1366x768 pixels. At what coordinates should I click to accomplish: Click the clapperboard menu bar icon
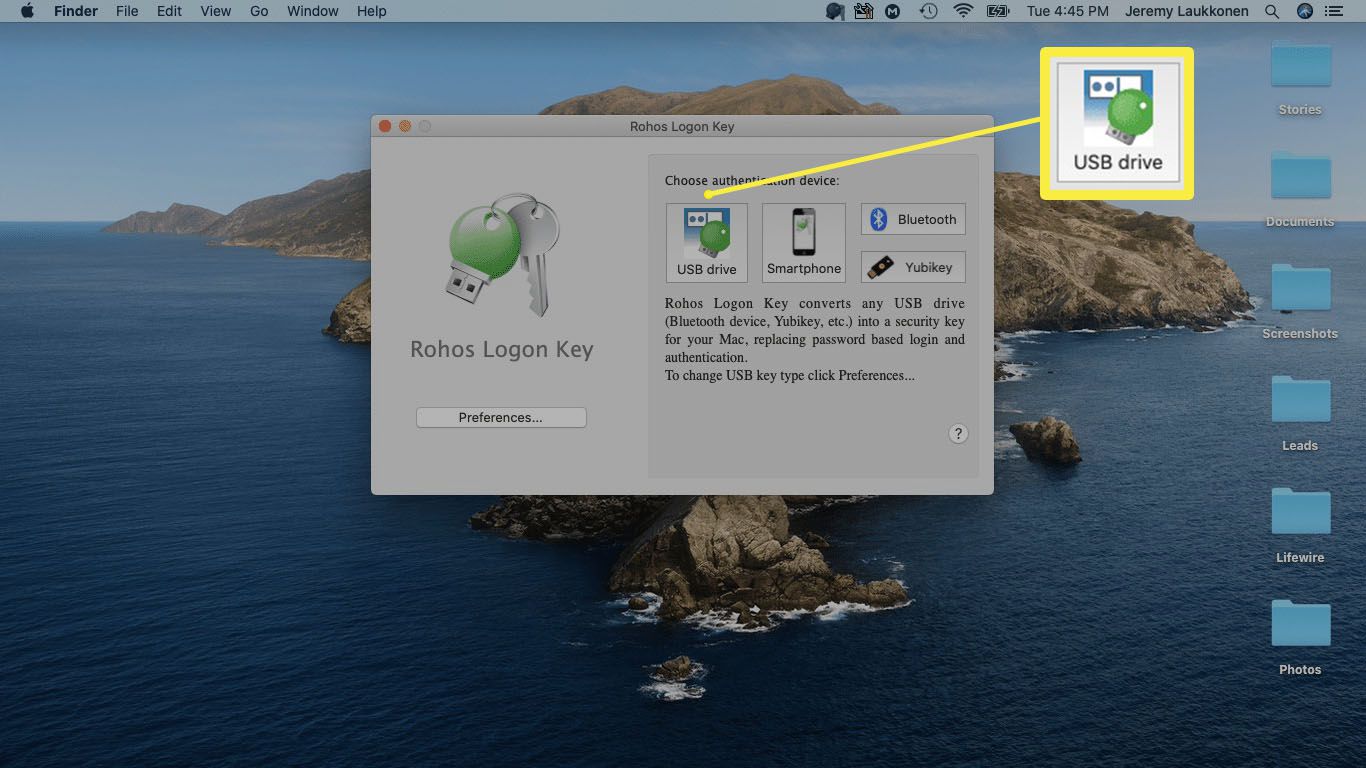pos(864,11)
